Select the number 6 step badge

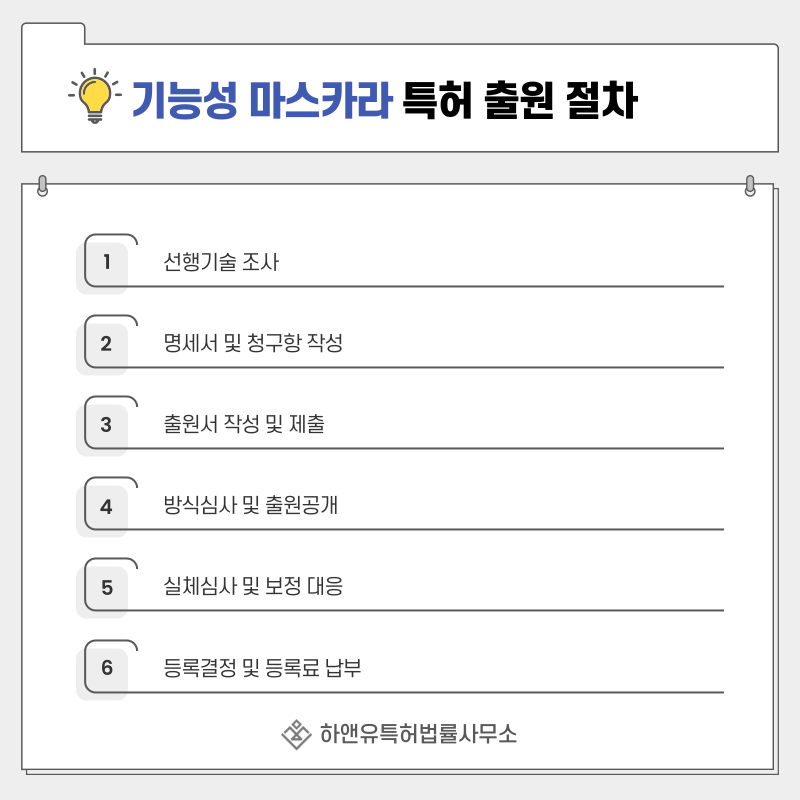[106, 667]
